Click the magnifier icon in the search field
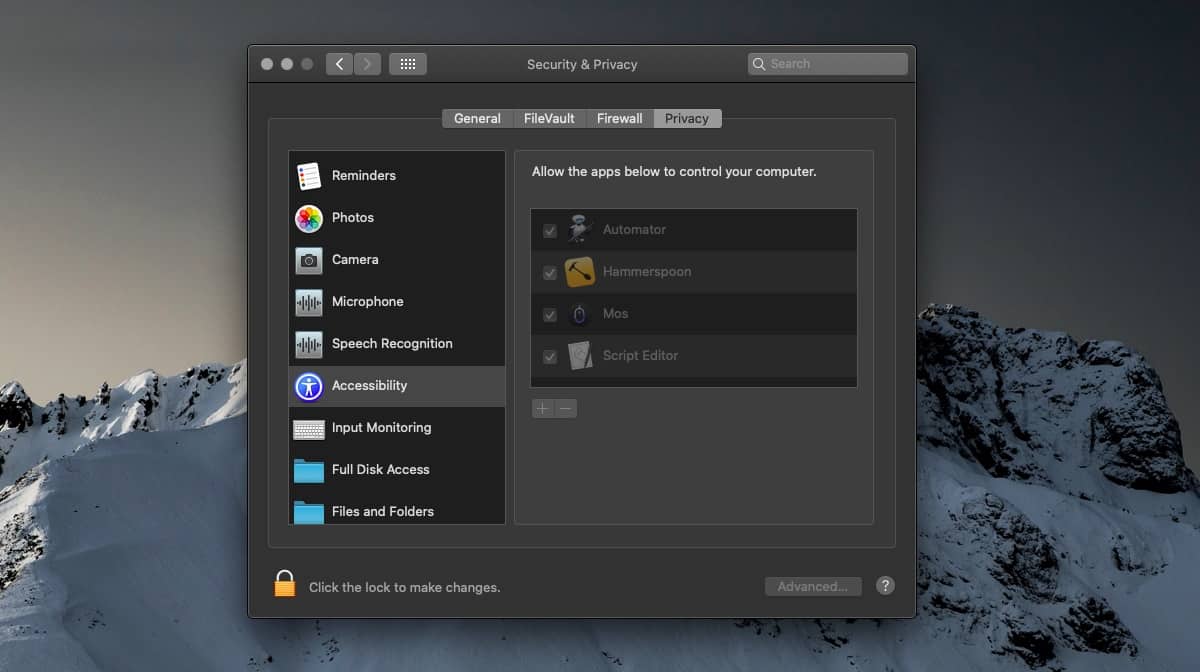This screenshot has height=672, width=1200. [x=760, y=64]
